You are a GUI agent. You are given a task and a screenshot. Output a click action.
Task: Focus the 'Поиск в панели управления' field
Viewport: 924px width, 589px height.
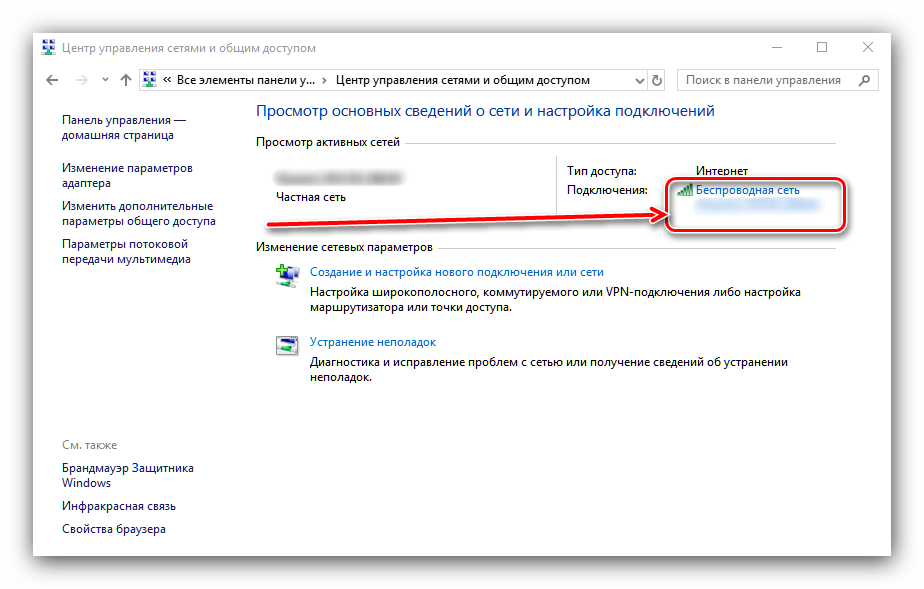[x=777, y=80]
